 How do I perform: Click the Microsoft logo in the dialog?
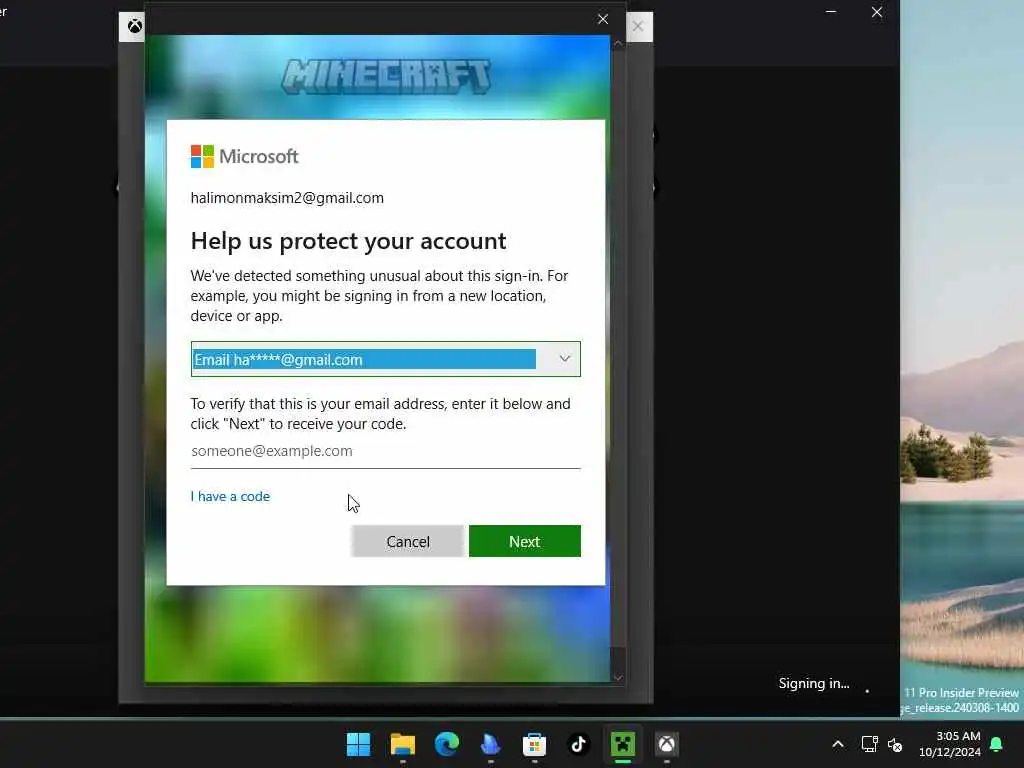tap(244, 157)
